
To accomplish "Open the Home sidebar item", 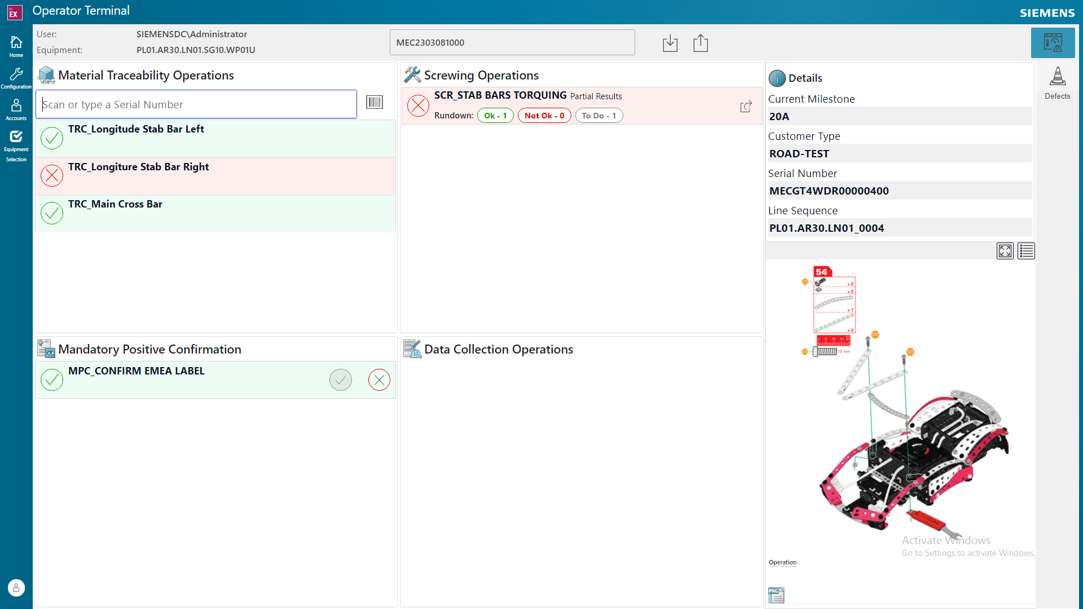I will coord(16,46).
